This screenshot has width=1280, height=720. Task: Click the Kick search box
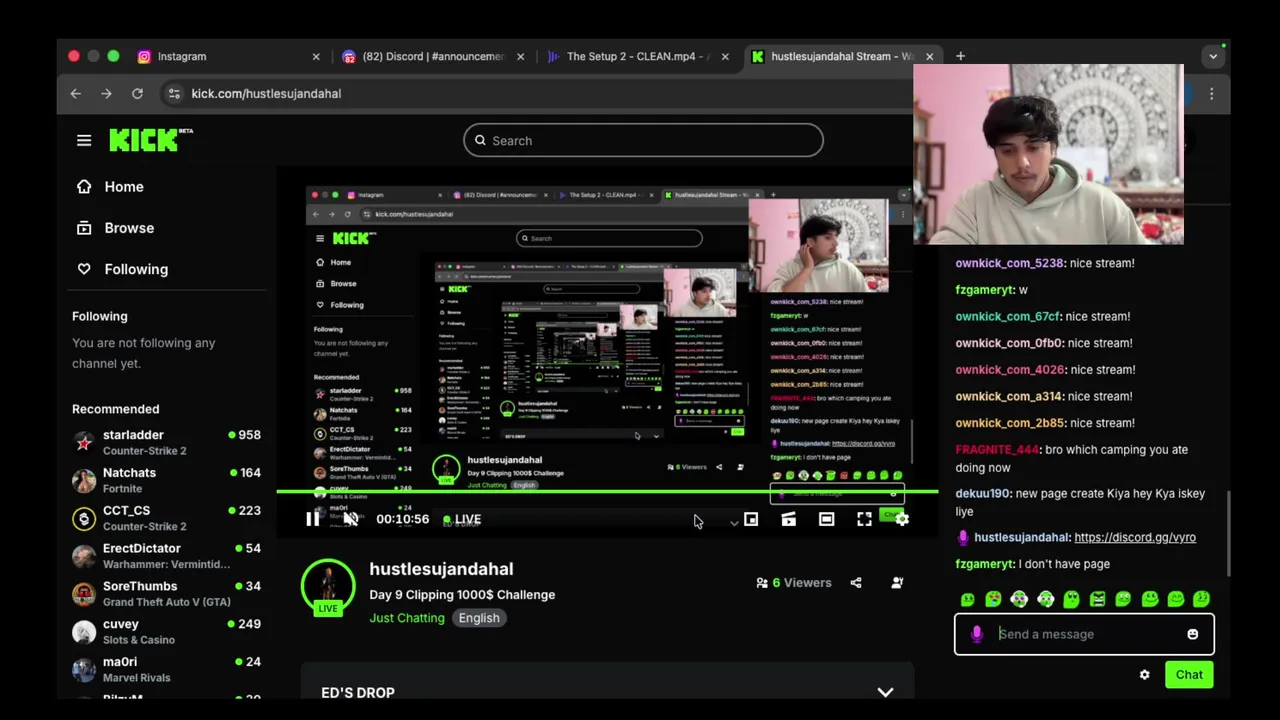[x=643, y=141]
